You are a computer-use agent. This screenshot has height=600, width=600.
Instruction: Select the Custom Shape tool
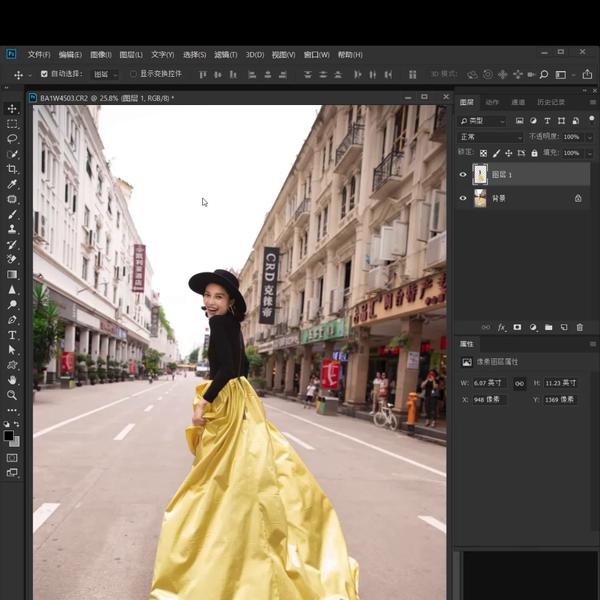click(x=12, y=365)
